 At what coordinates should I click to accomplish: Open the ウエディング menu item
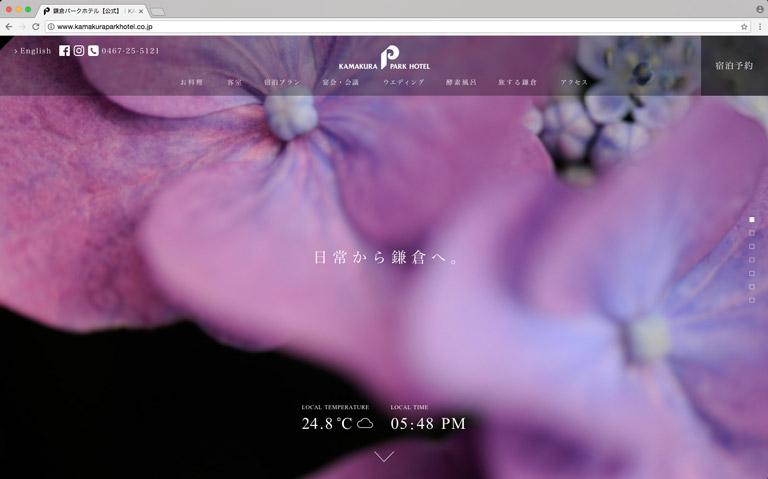(403, 82)
